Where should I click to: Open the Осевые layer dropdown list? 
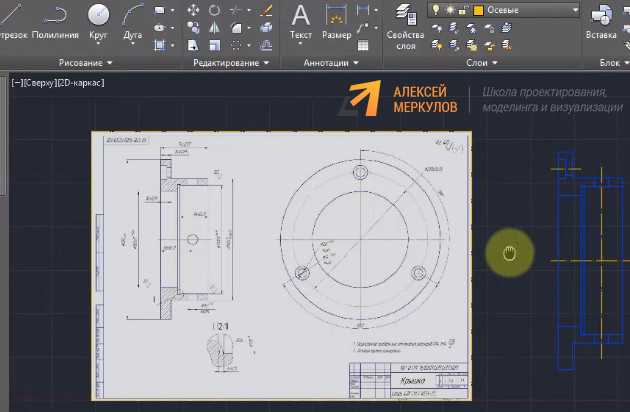tap(575, 10)
